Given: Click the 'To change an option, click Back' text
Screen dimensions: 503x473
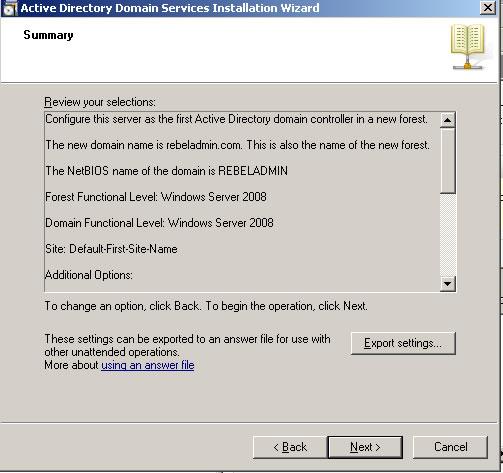Looking at the screenshot, I should pos(206,306).
